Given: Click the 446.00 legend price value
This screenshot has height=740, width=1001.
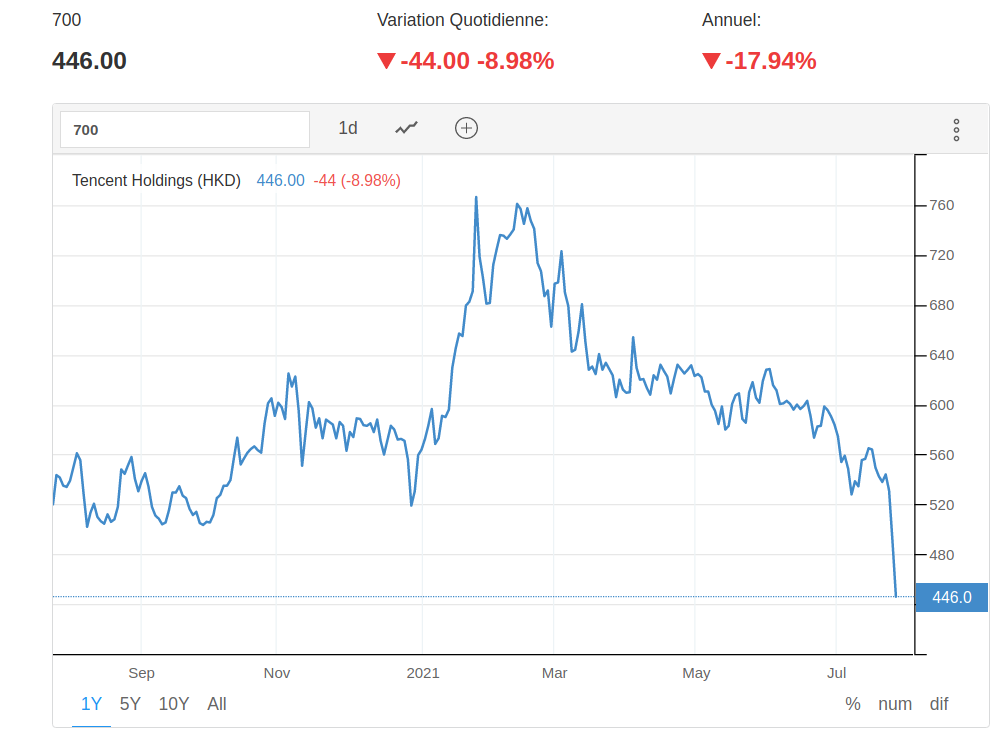Looking at the screenshot, I should tap(281, 181).
